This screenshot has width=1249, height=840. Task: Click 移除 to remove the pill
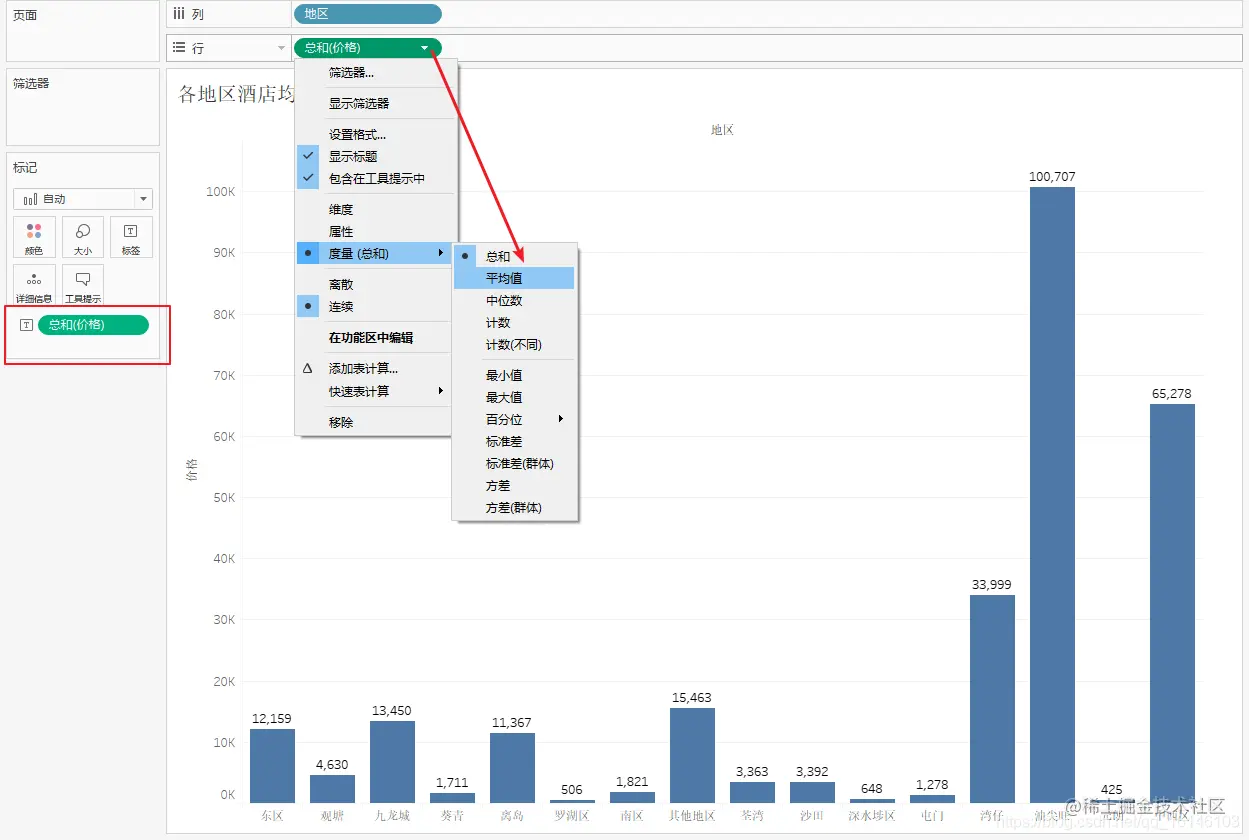[x=376, y=422]
